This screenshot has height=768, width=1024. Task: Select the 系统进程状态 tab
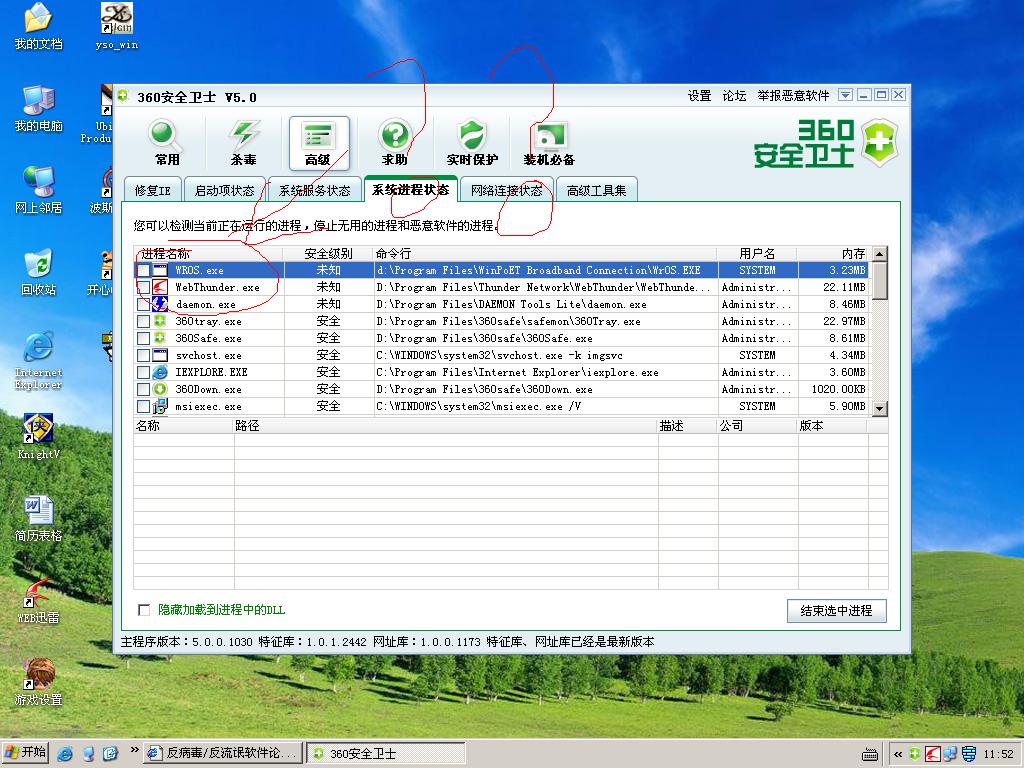click(x=411, y=189)
